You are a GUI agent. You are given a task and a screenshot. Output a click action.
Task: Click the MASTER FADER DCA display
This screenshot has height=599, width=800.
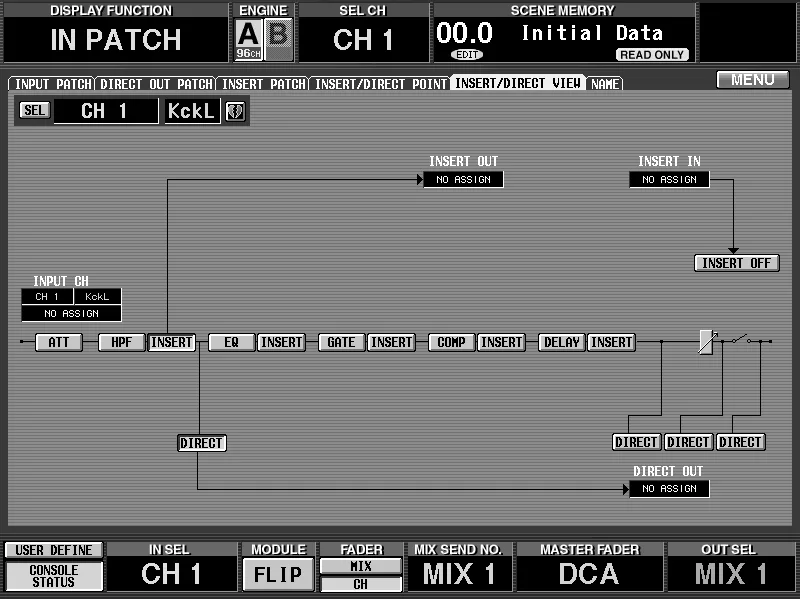[589, 573]
